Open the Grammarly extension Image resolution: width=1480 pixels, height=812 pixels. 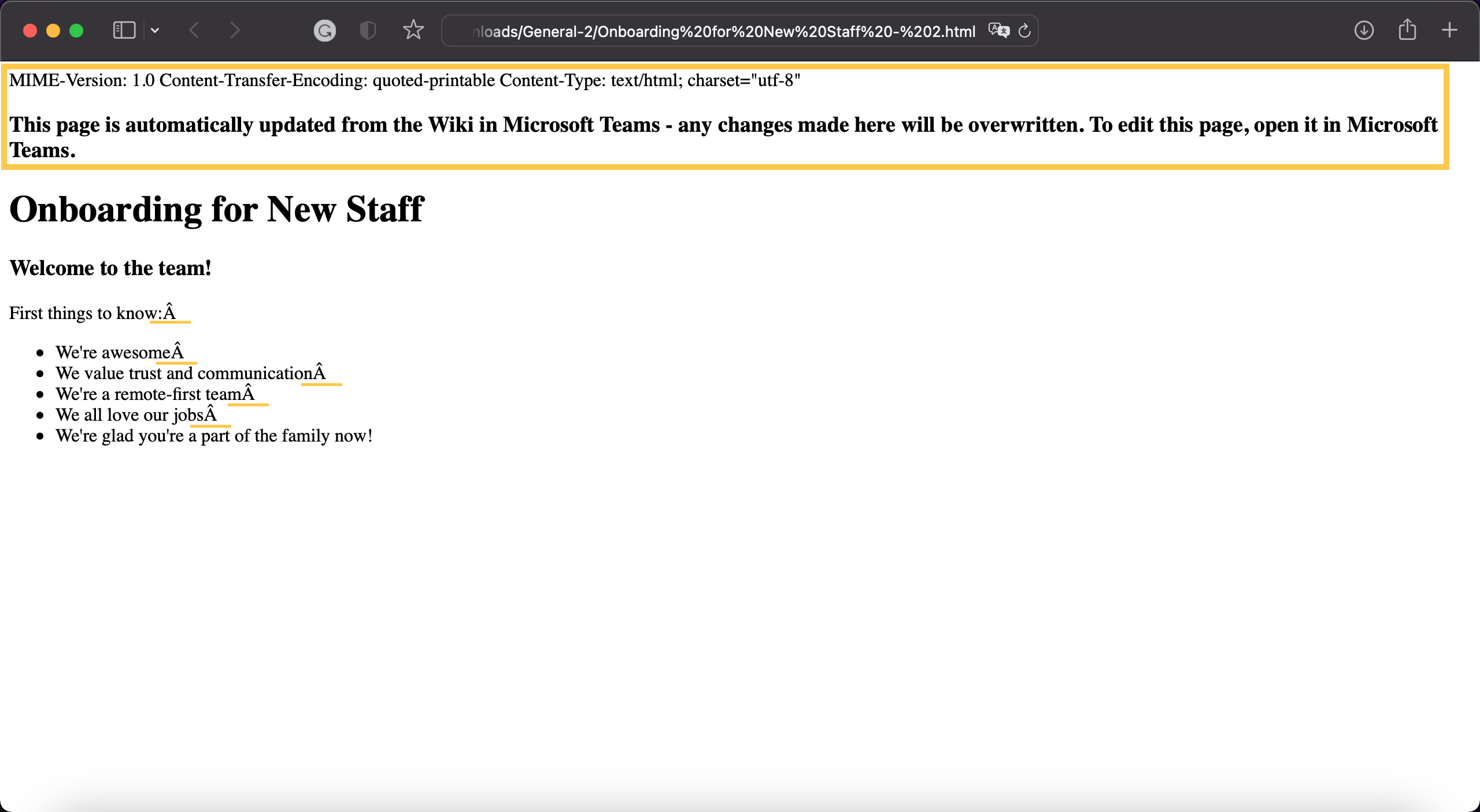325,30
